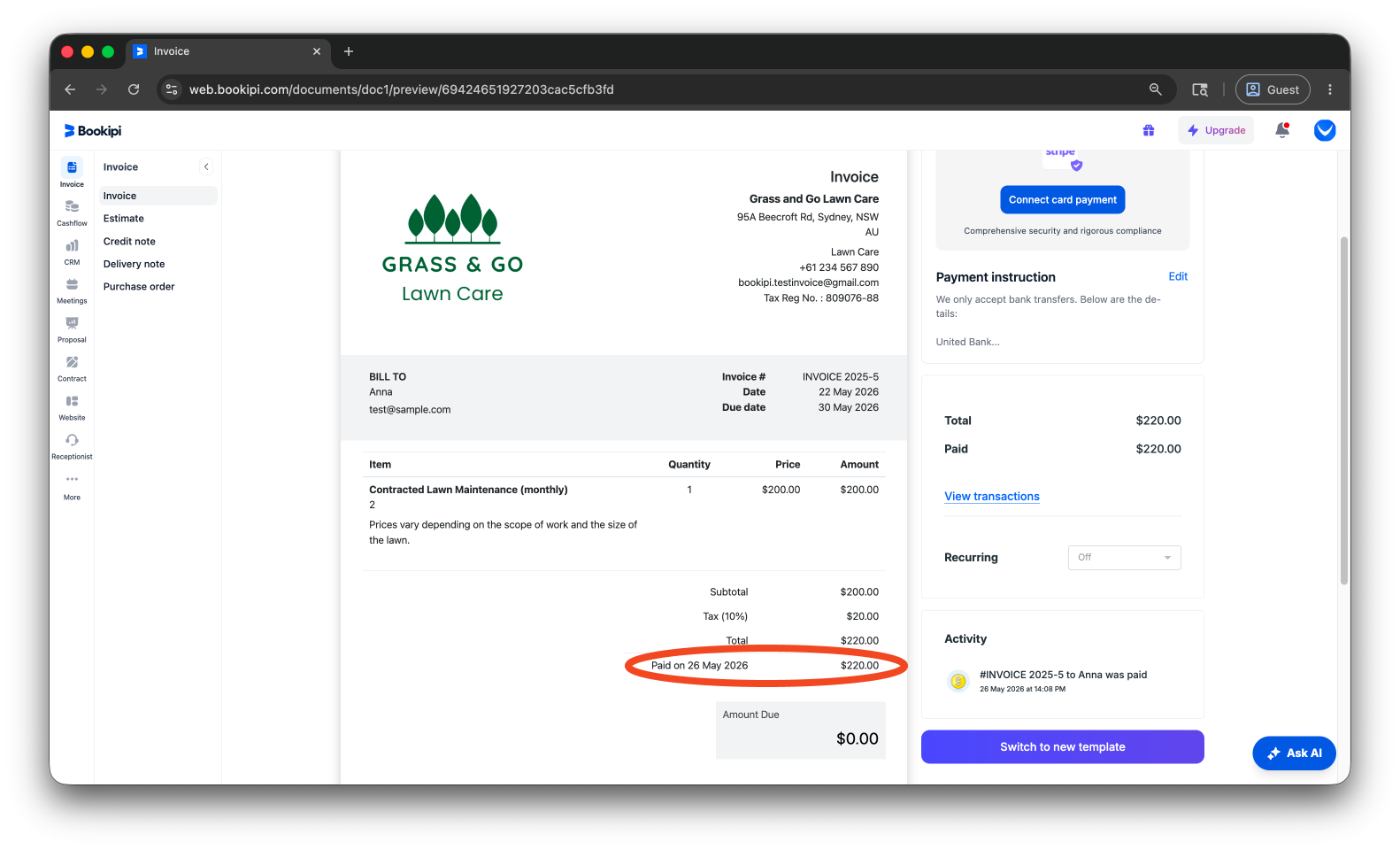Click the Guest profile button
The height and width of the screenshot is (850, 1400).
tap(1273, 89)
